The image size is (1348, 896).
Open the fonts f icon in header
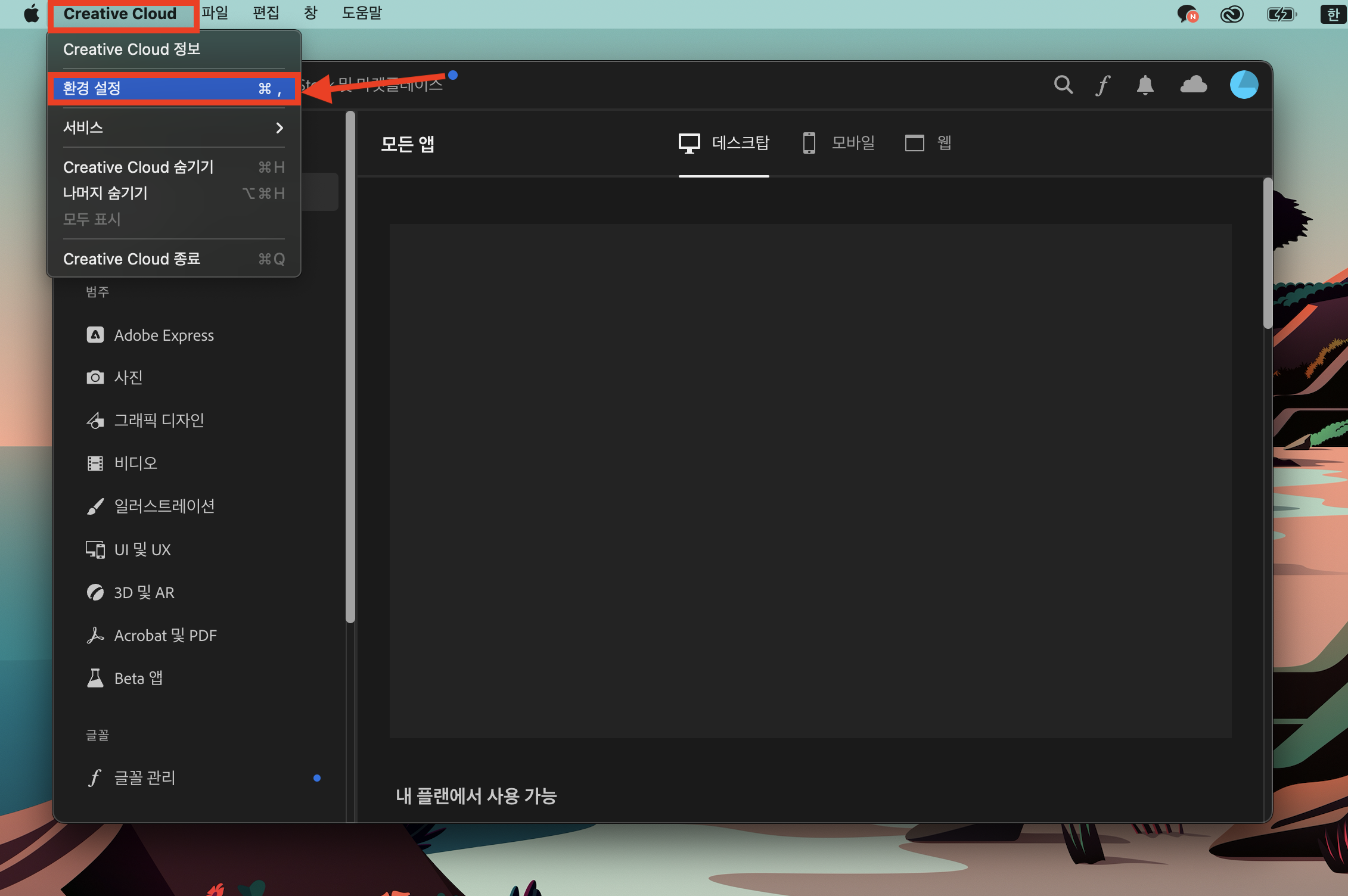pos(1103,85)
